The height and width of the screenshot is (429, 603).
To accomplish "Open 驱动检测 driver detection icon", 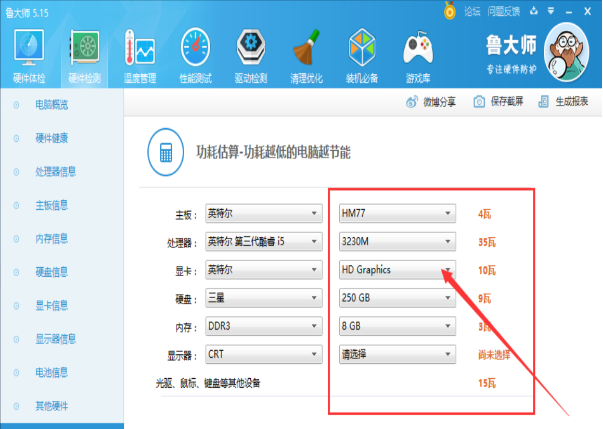I will pyautogui.click(x=251, y=52).
